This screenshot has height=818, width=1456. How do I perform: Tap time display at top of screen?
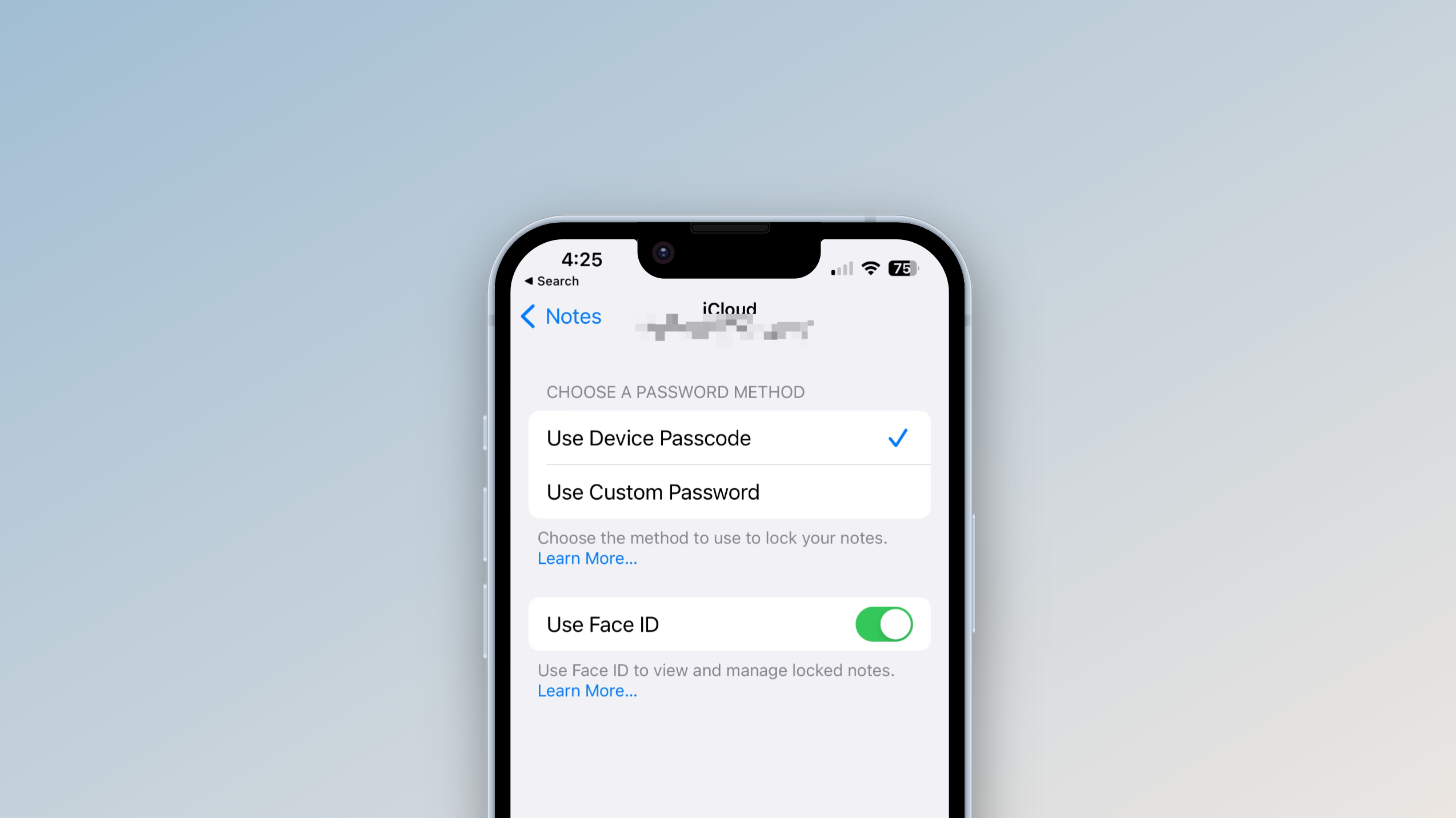[x=581, y=259]
